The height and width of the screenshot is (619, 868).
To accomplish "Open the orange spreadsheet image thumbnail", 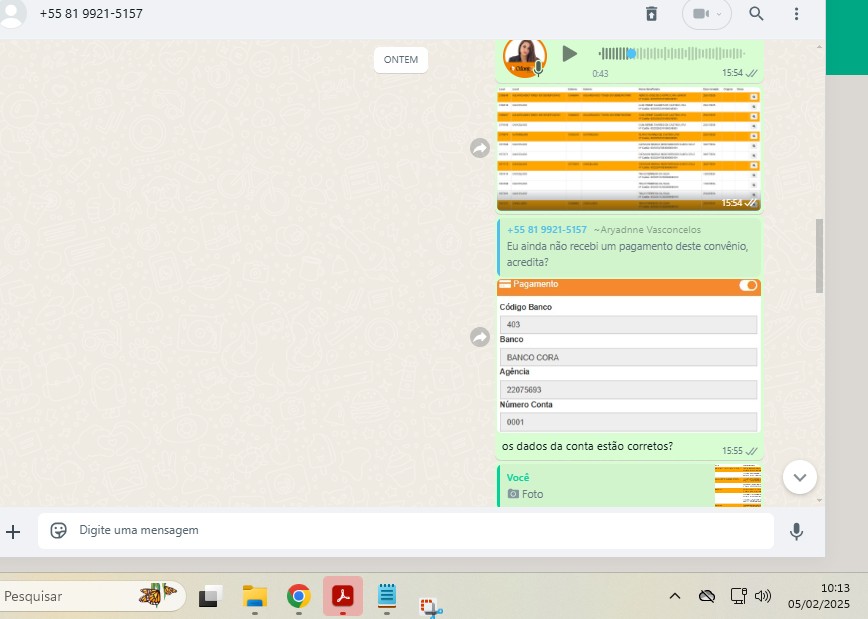I will (x=628, y=148).
